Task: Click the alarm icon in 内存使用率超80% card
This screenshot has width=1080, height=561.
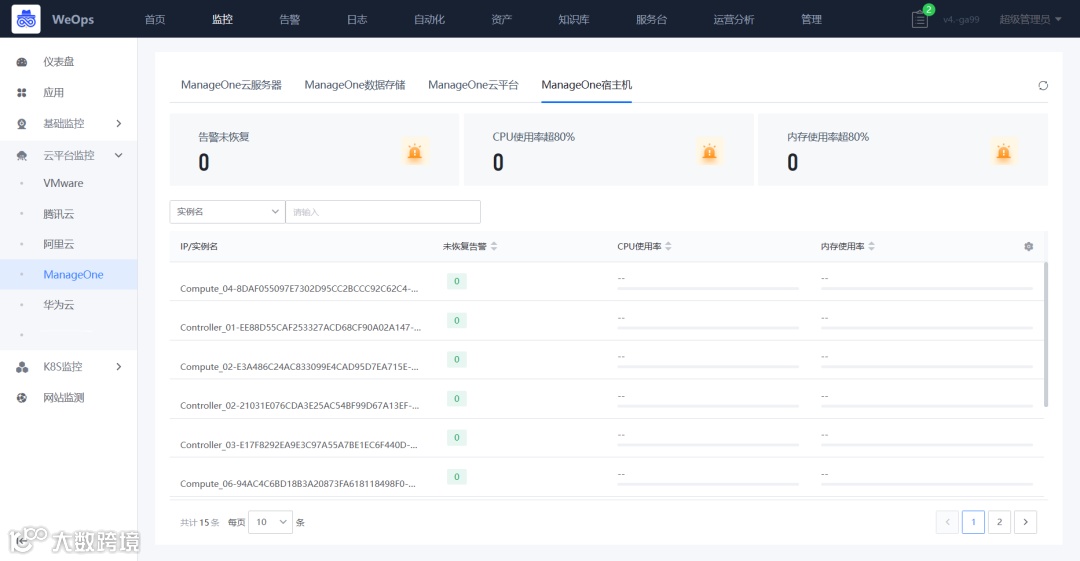Action: [x=1004, y=152]
